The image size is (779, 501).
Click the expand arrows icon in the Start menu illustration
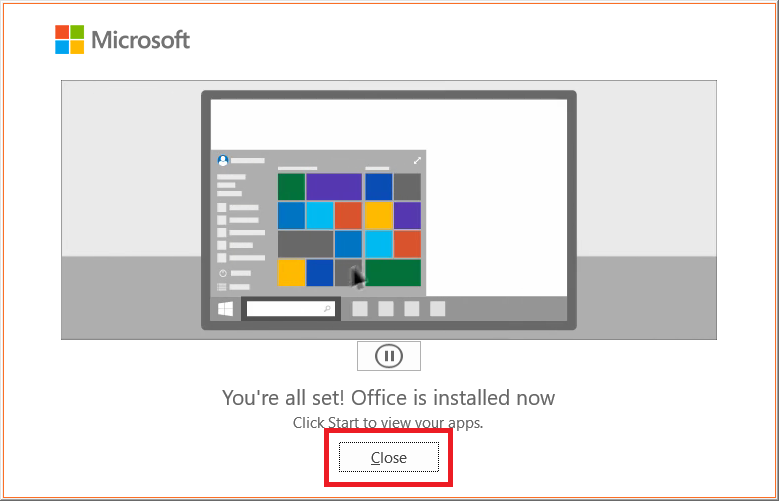[417, 160]
